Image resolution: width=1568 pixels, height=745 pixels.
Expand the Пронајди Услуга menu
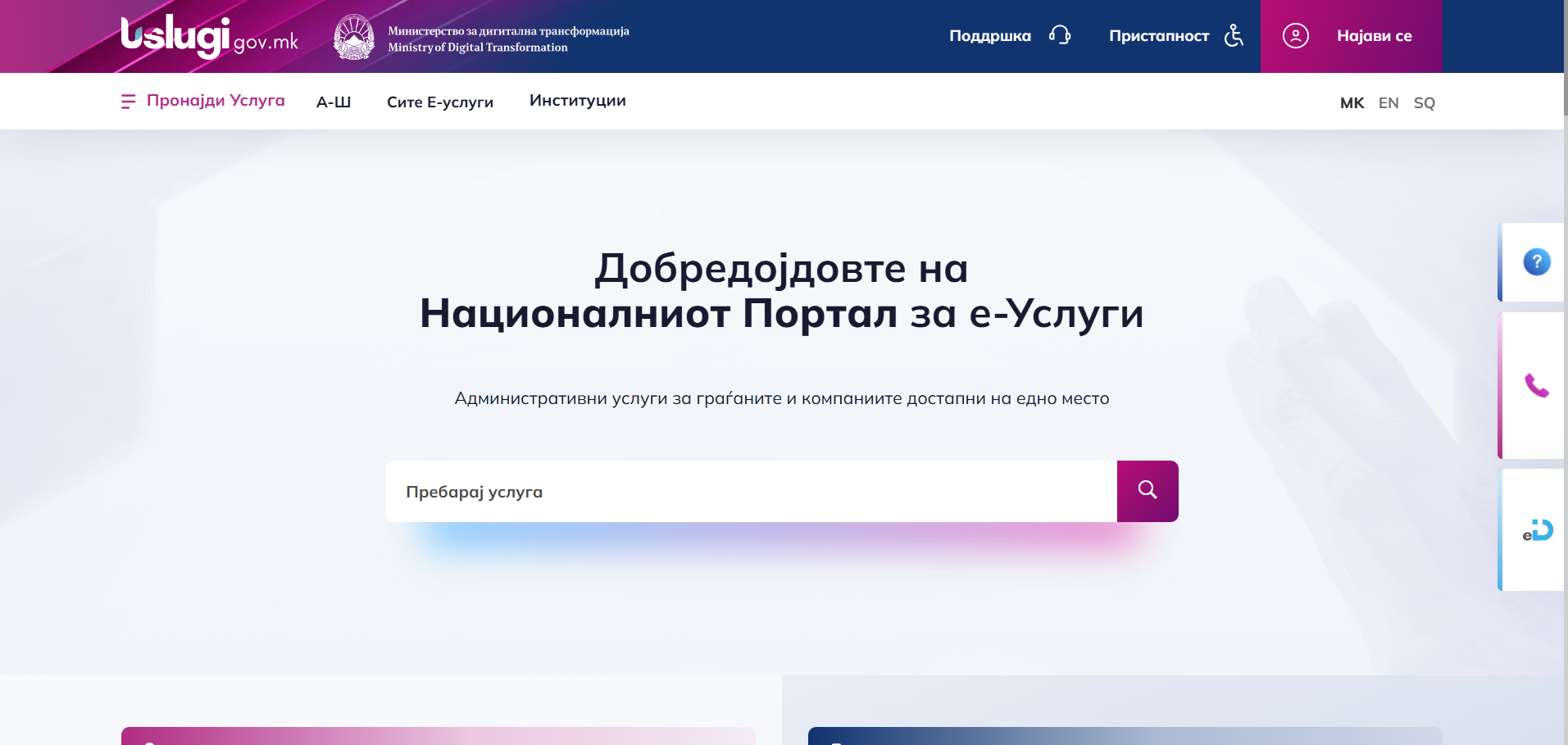click(x=215, y=100)
